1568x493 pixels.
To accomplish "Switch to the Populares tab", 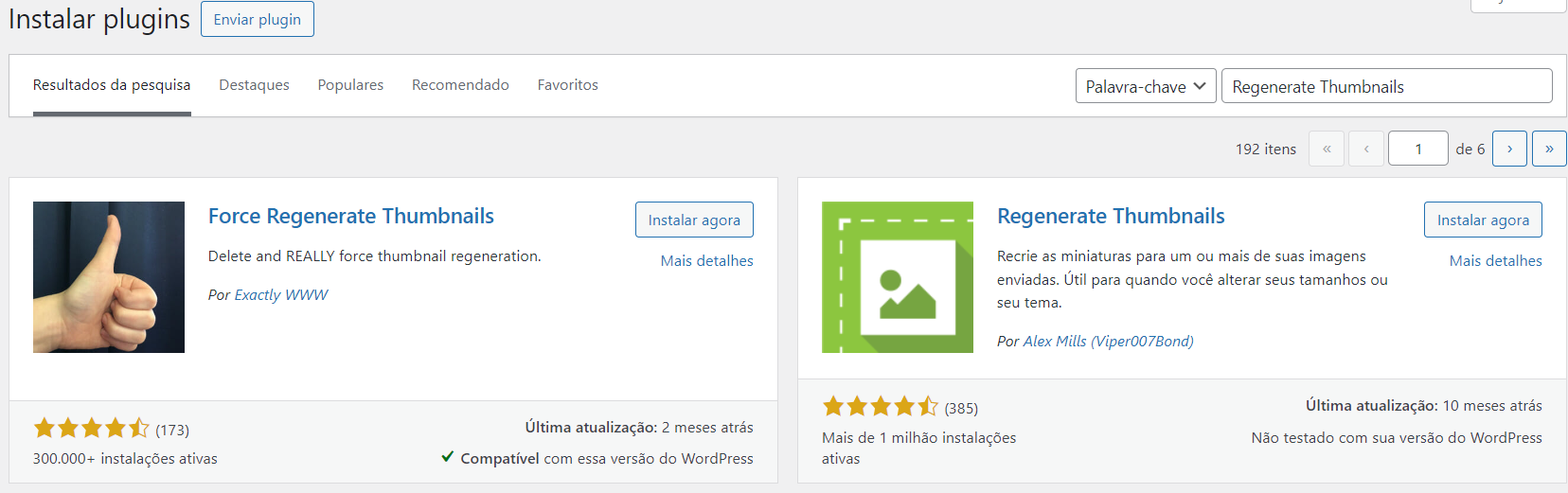I will click(x=350, y=85).
